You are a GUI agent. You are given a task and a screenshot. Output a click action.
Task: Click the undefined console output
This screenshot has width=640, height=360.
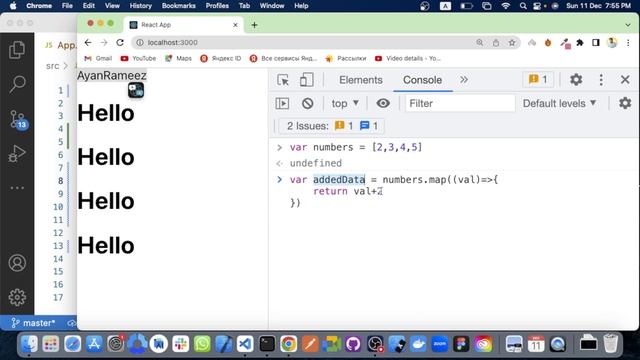[316, 163]
